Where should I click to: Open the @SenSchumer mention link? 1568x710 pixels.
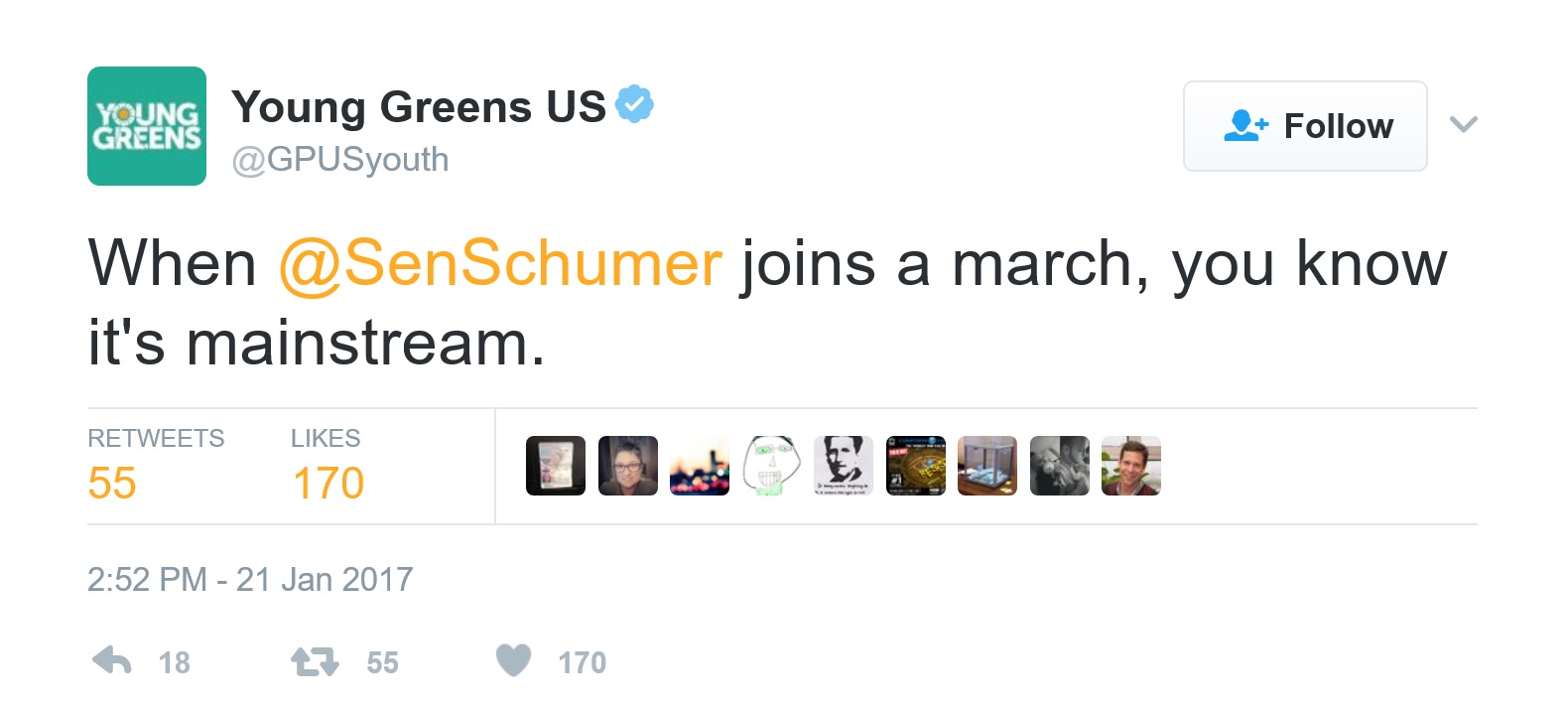tap(500, 264)
